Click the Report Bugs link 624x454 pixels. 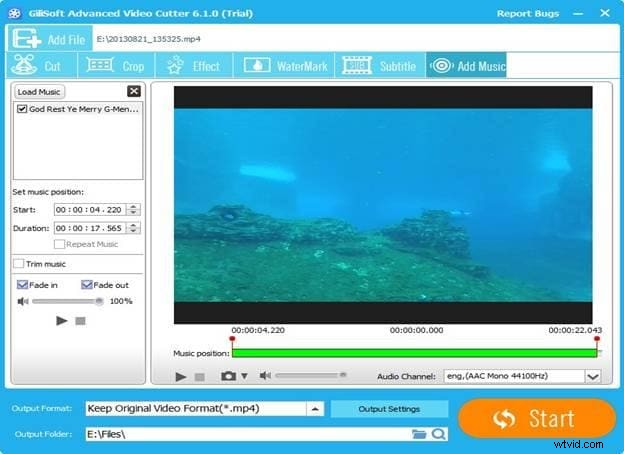[x=528, y=14]
